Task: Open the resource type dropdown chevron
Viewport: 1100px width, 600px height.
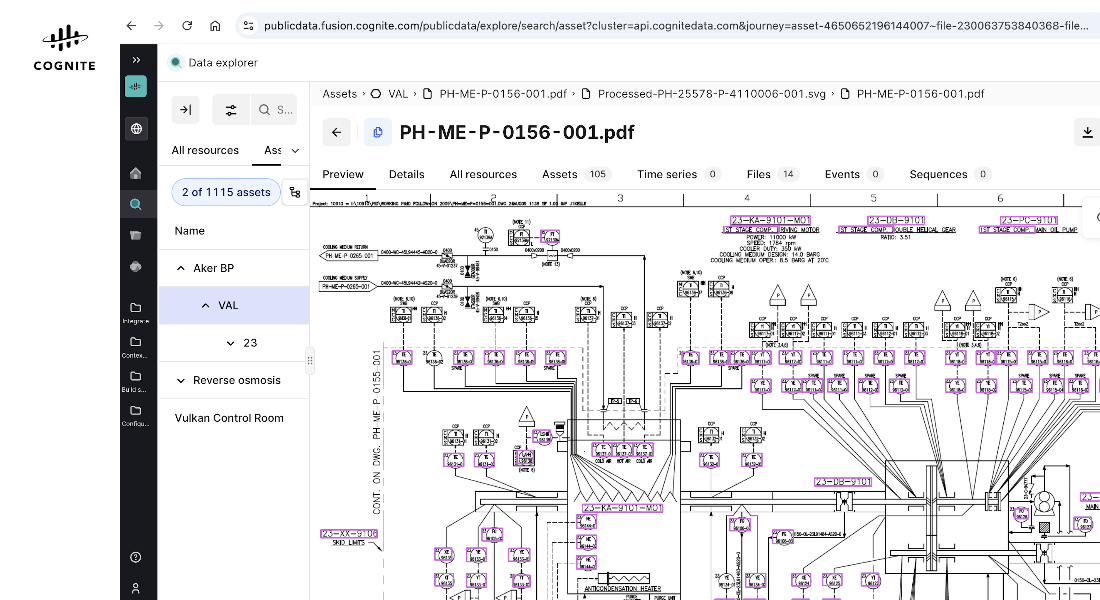Action: click(295, 150)
